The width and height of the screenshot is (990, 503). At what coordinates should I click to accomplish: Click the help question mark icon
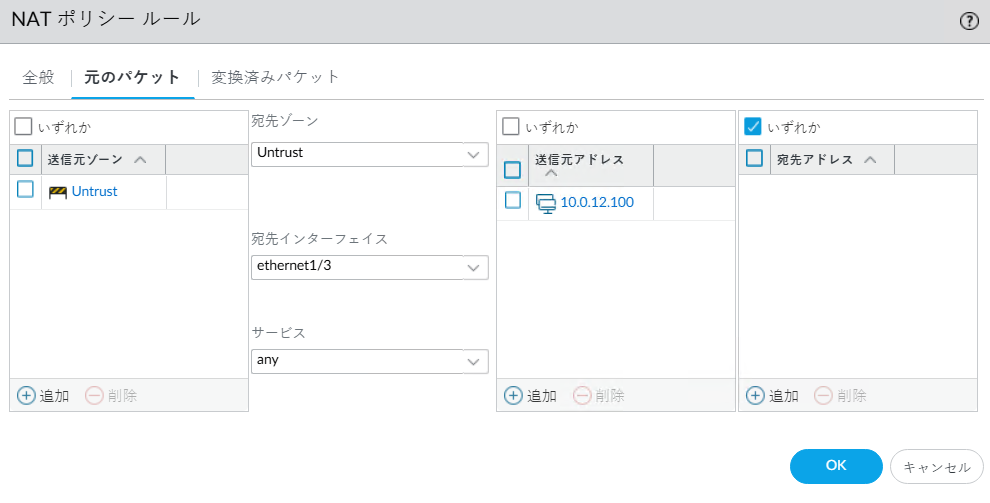pyautogui.click(x=968, y=21)
